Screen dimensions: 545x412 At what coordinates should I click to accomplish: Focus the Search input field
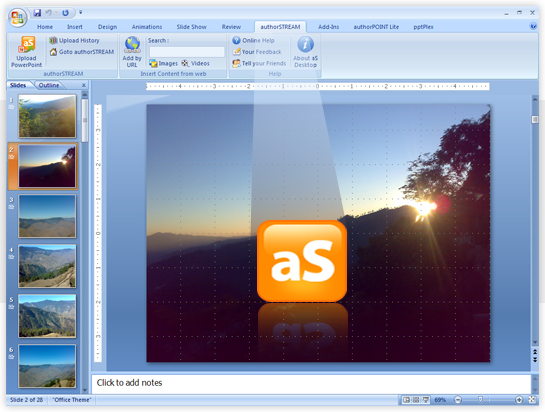(x=187, y=52)
